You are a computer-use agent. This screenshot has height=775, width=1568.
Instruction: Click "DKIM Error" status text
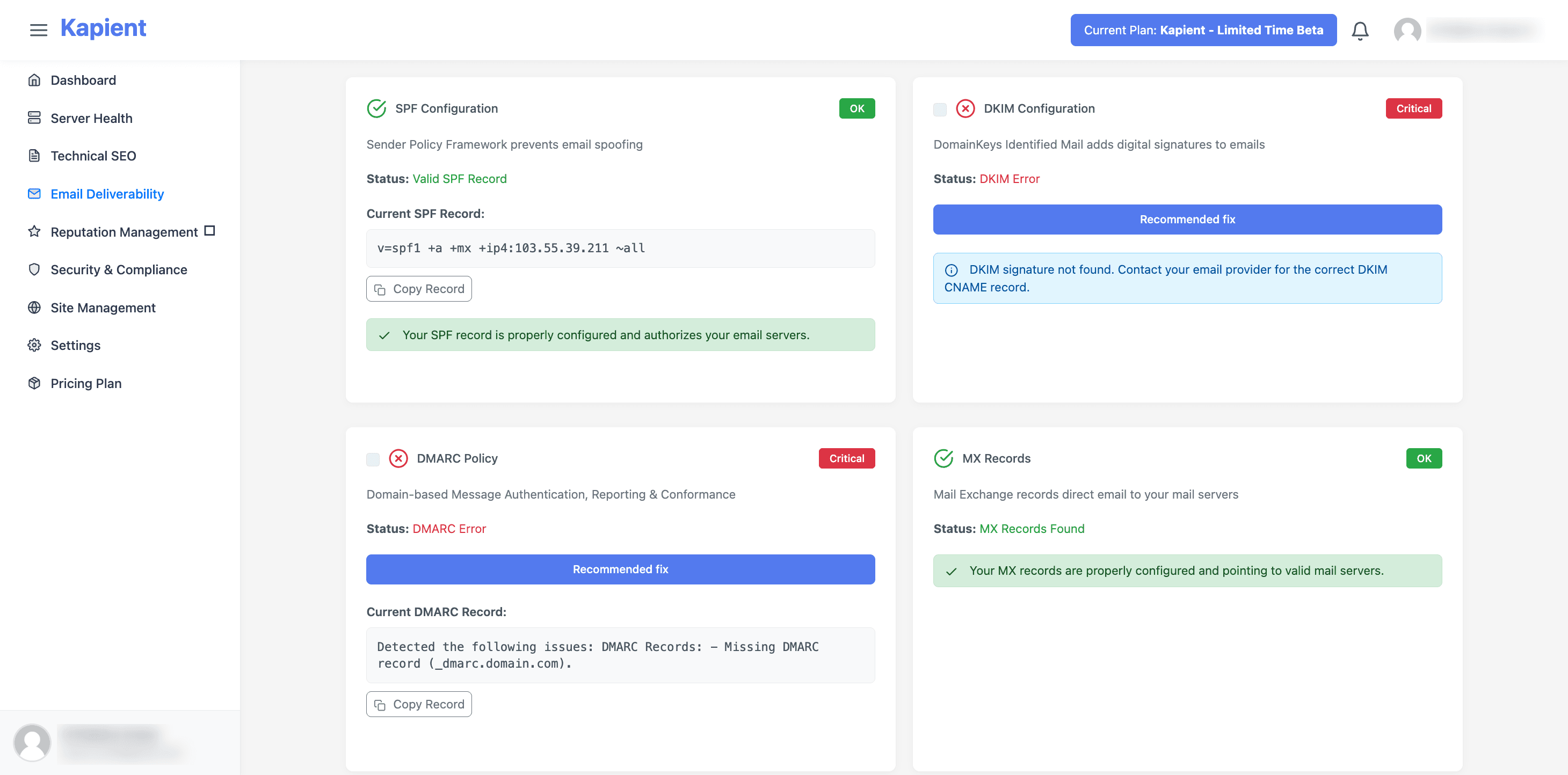coord(1009,179)
